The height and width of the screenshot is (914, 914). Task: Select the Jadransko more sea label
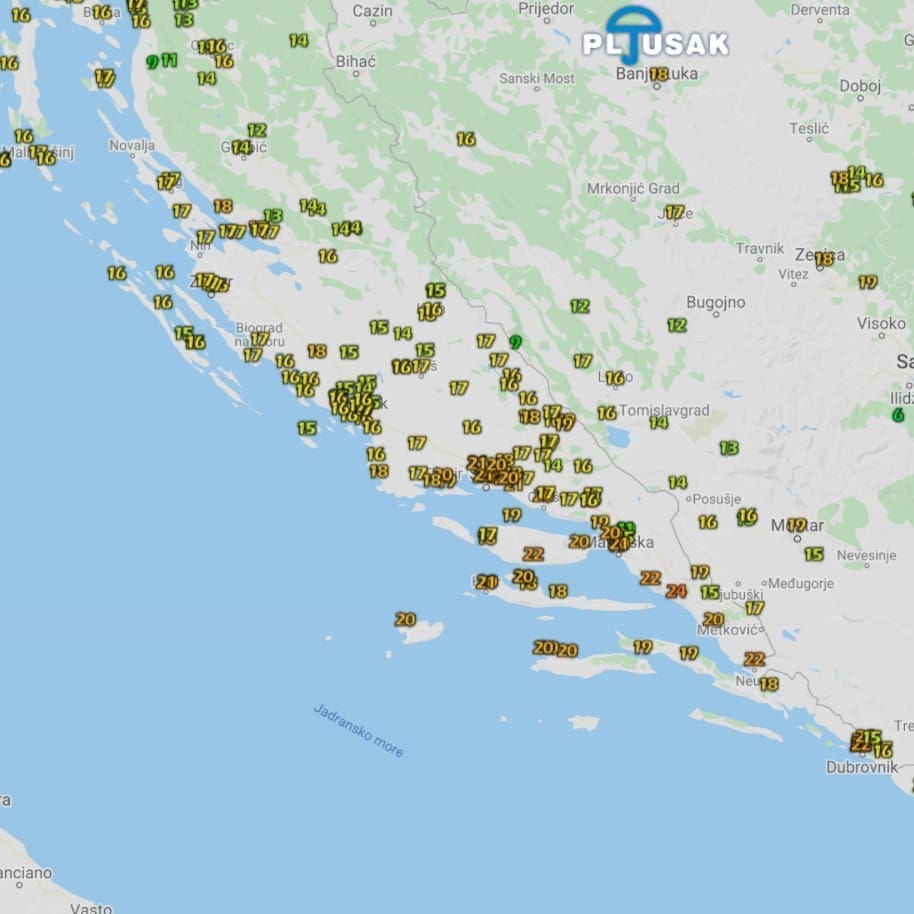click(x=358, y=730)
